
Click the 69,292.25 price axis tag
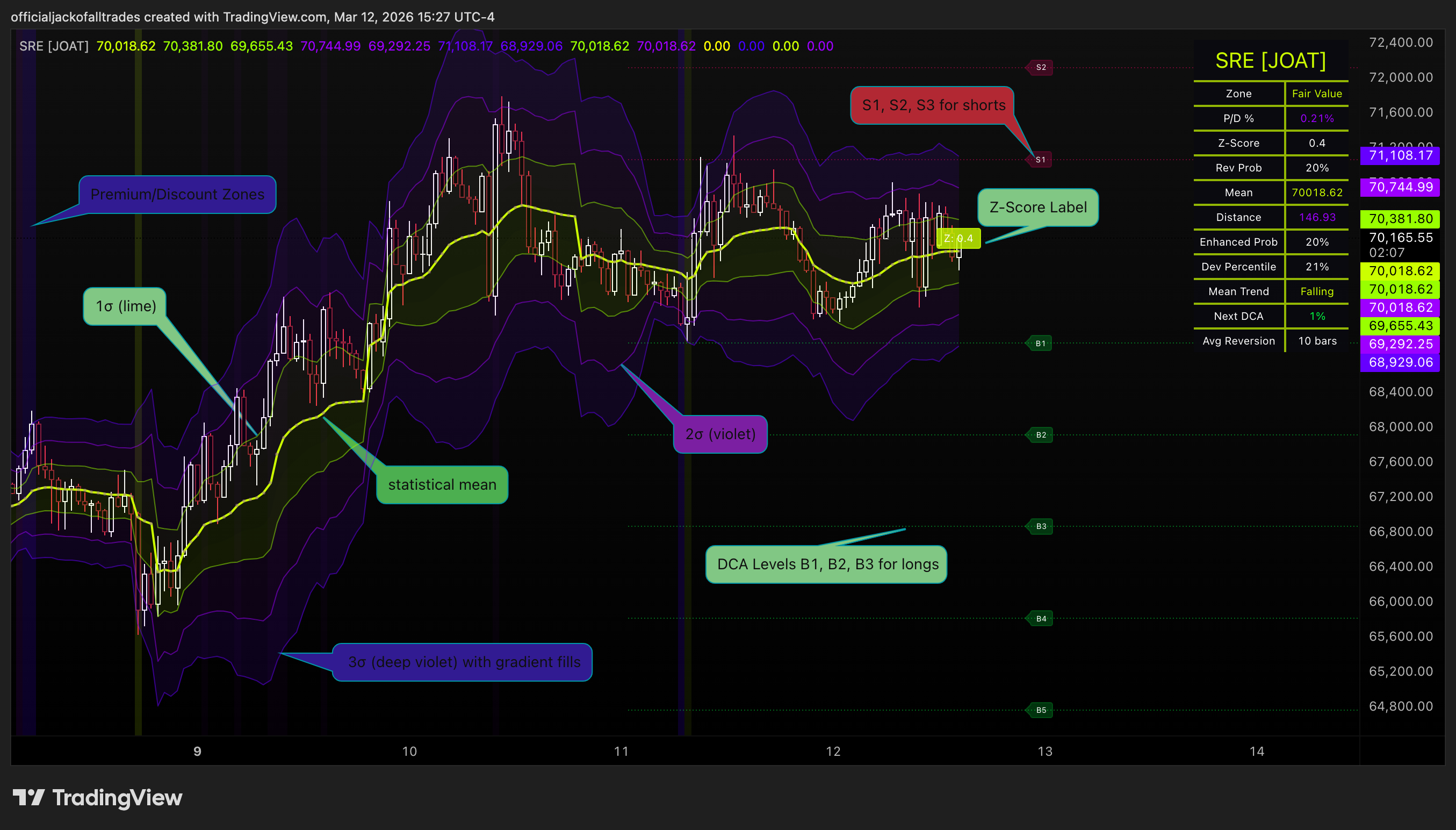pyautogui.click(x=1400, y=345)
